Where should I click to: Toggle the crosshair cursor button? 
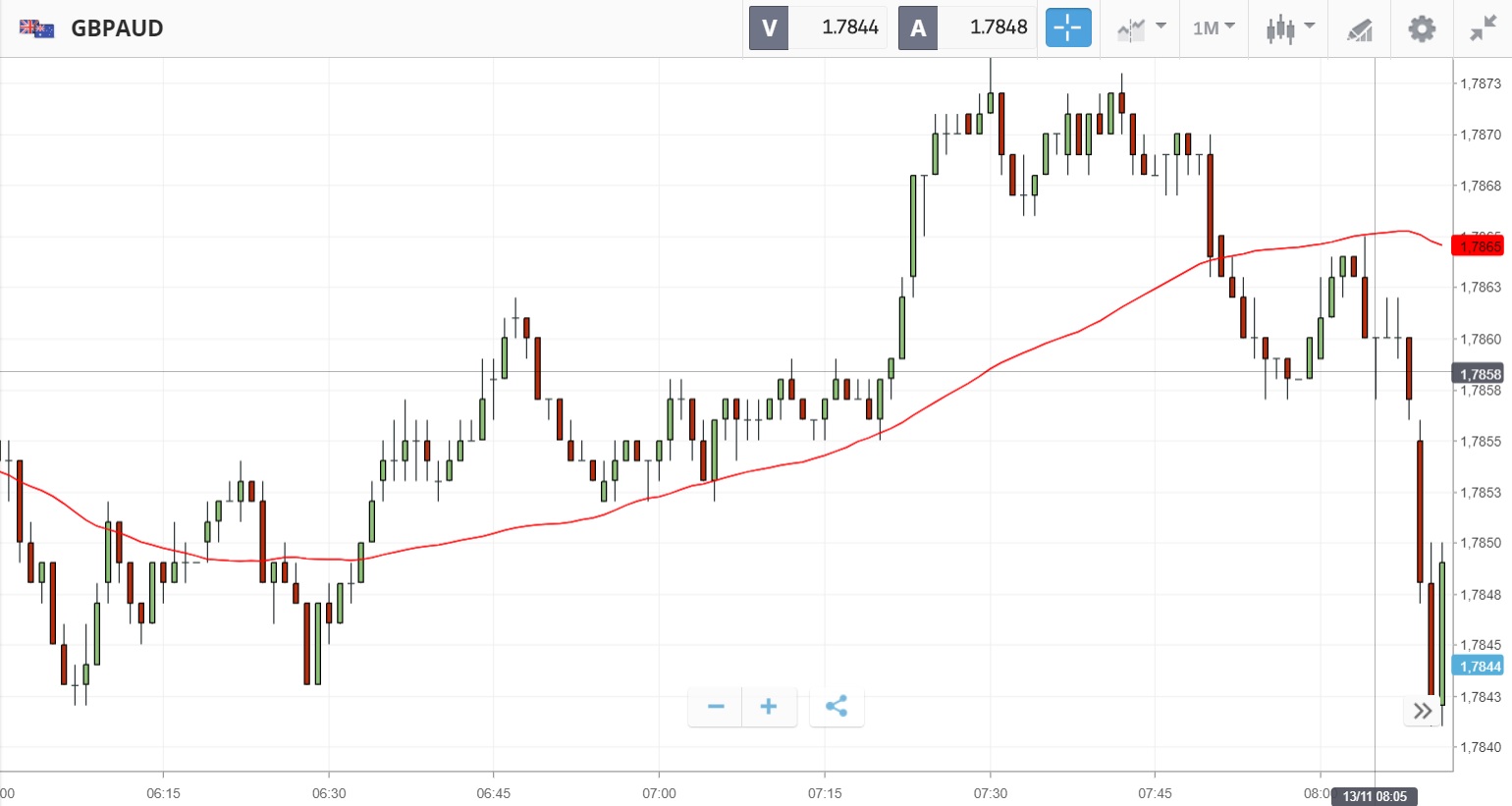[1067, 28]
